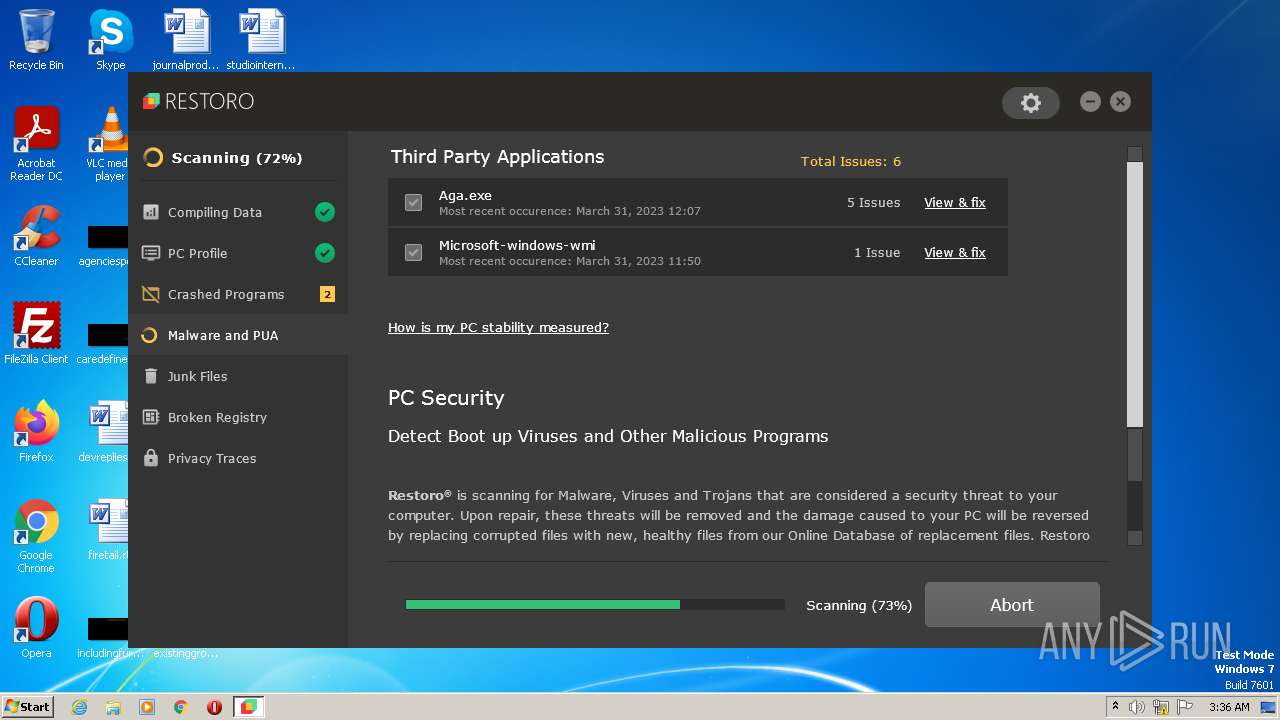Viewport: 1280px width, 720px height.
Task: Open Google Chrome desktop shortcut
Action: point(36,537)
